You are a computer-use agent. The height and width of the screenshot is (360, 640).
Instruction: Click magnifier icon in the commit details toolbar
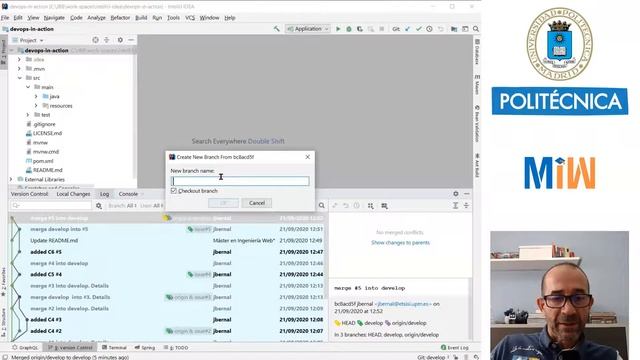pyautogui.click(x=322, y=206)
